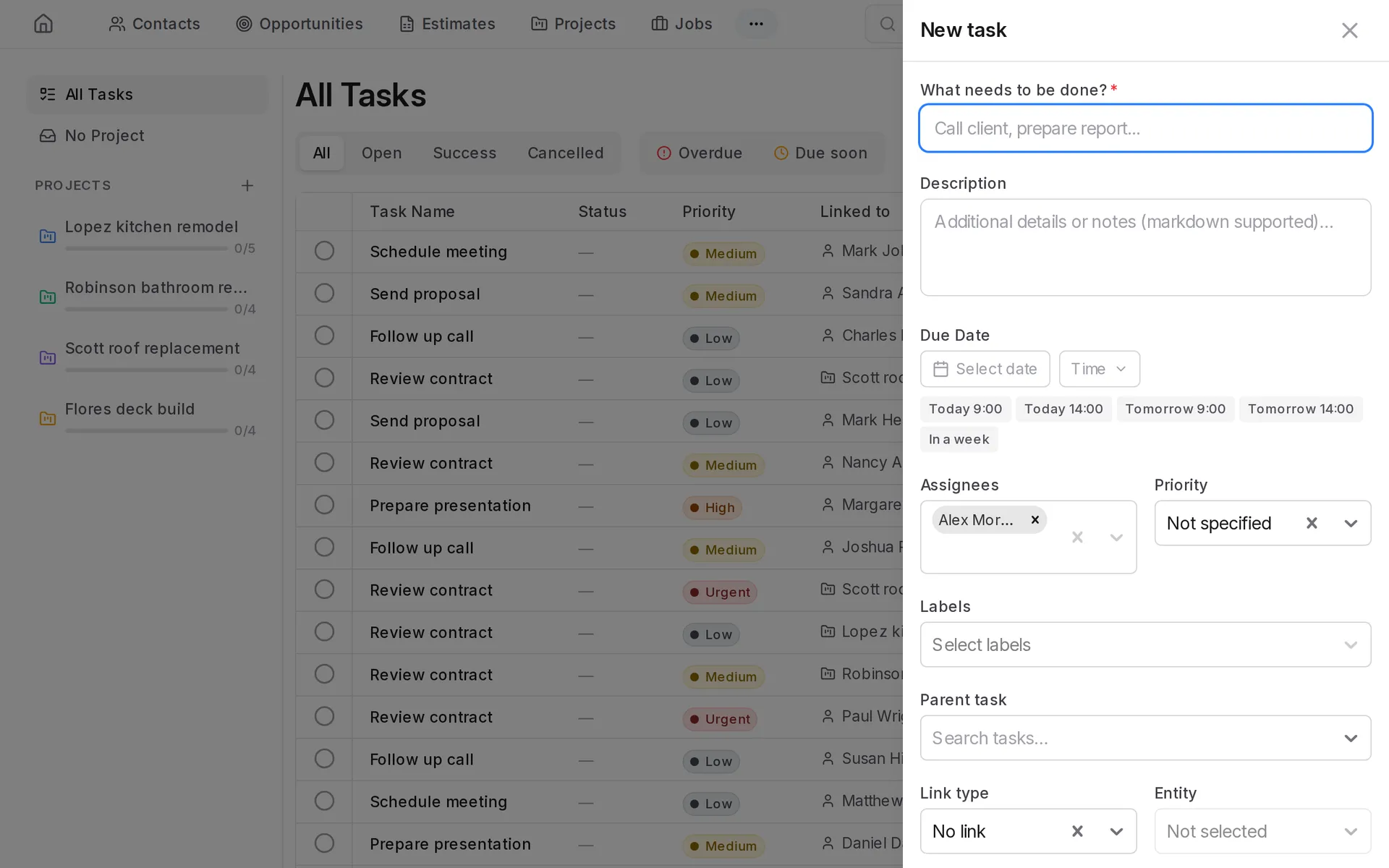The image size is (1389, 868).
Task: Clear the Link type selection
Action: (x=1077, y=831)
